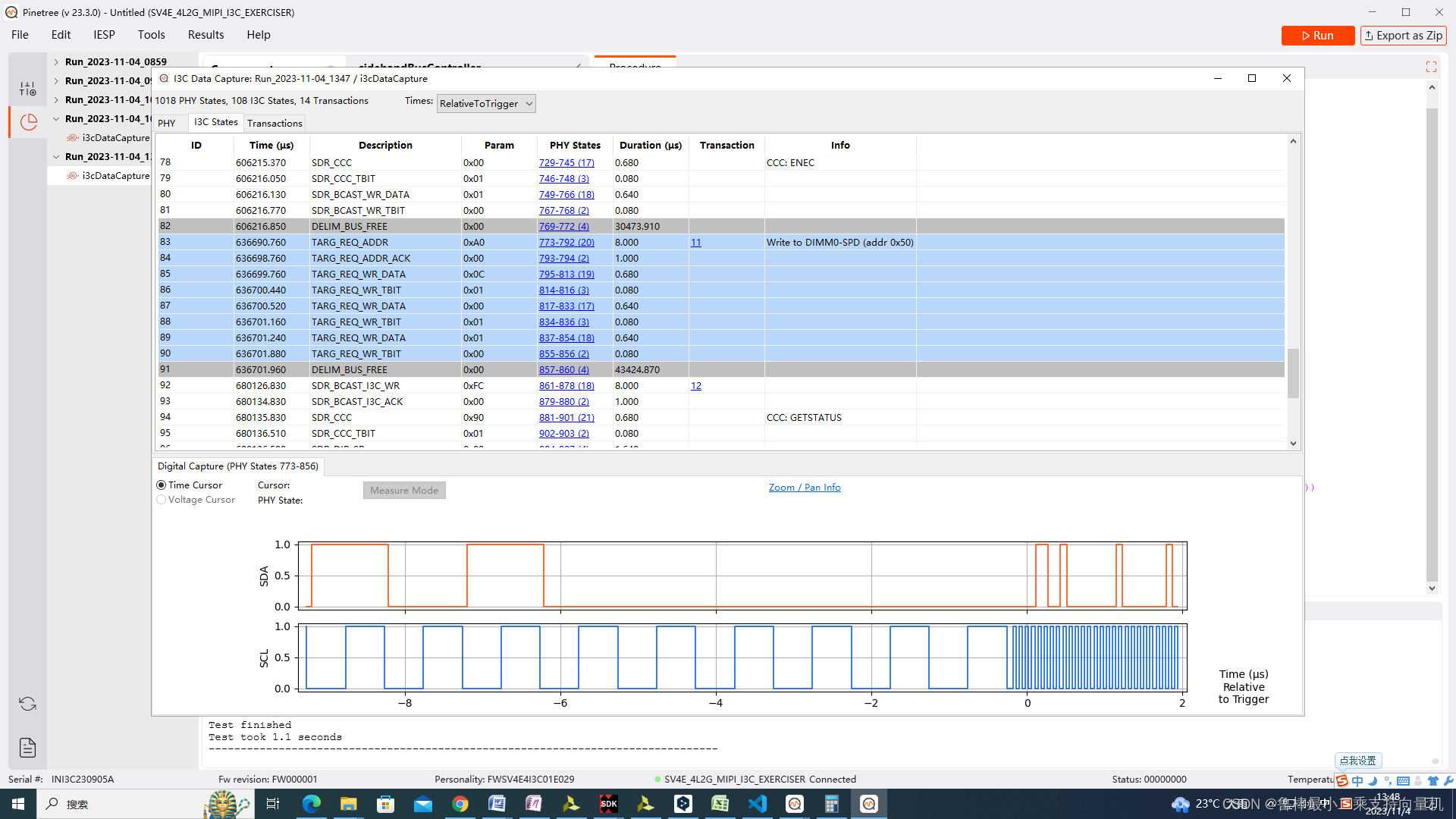Click the Measure Mode button
The image size is (1456, 819).
pyautogui.click(x=404, y=491)
